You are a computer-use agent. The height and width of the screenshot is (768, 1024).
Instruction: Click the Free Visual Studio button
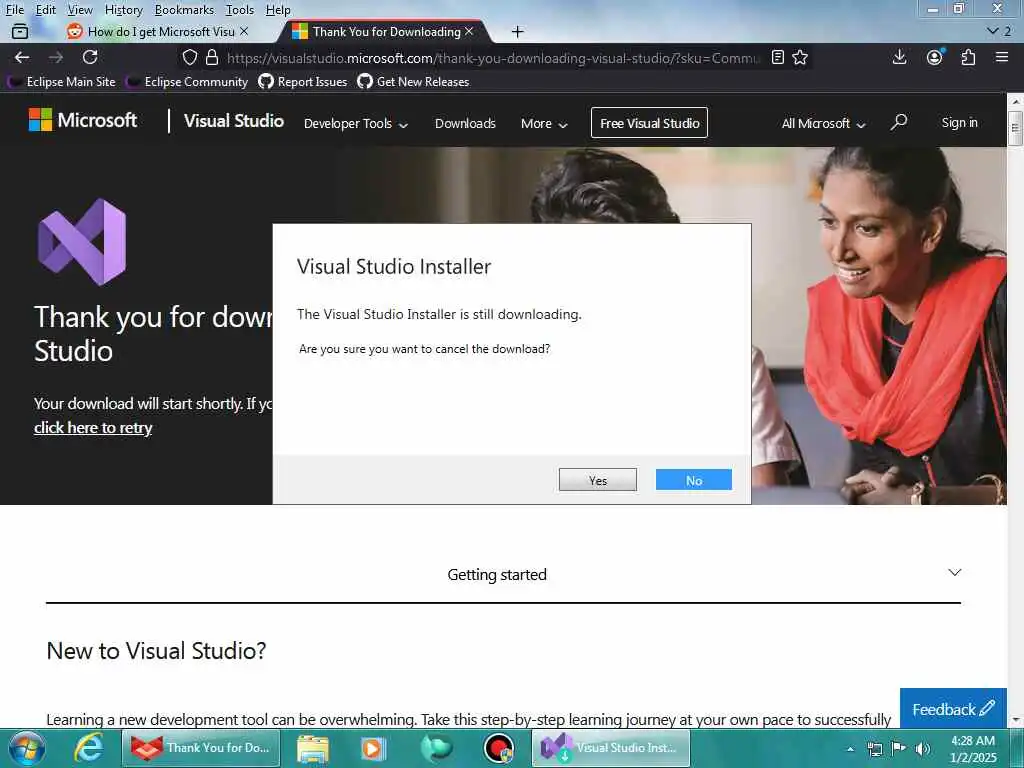tap(649, 123)
